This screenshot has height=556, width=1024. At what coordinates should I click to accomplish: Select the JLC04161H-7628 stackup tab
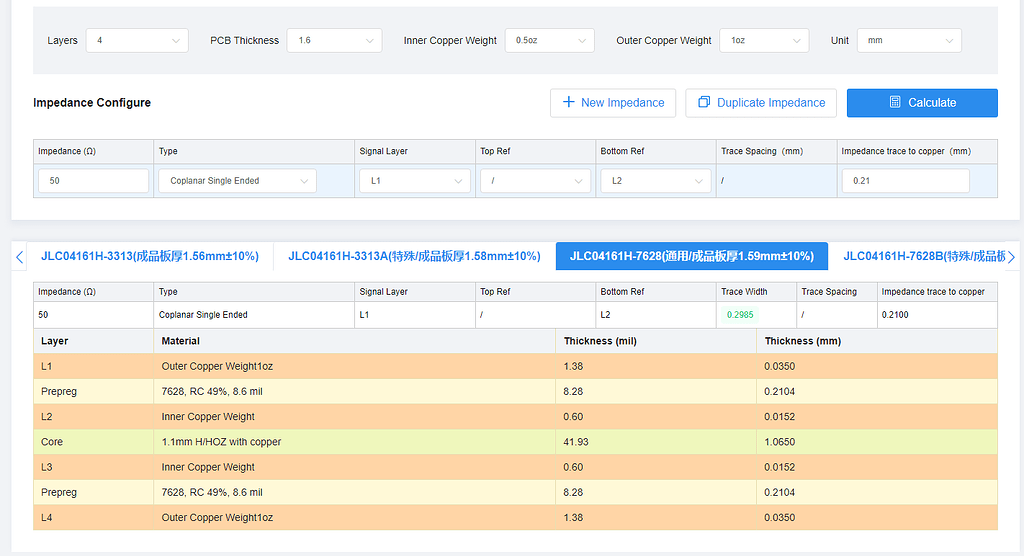coord(691,256)
